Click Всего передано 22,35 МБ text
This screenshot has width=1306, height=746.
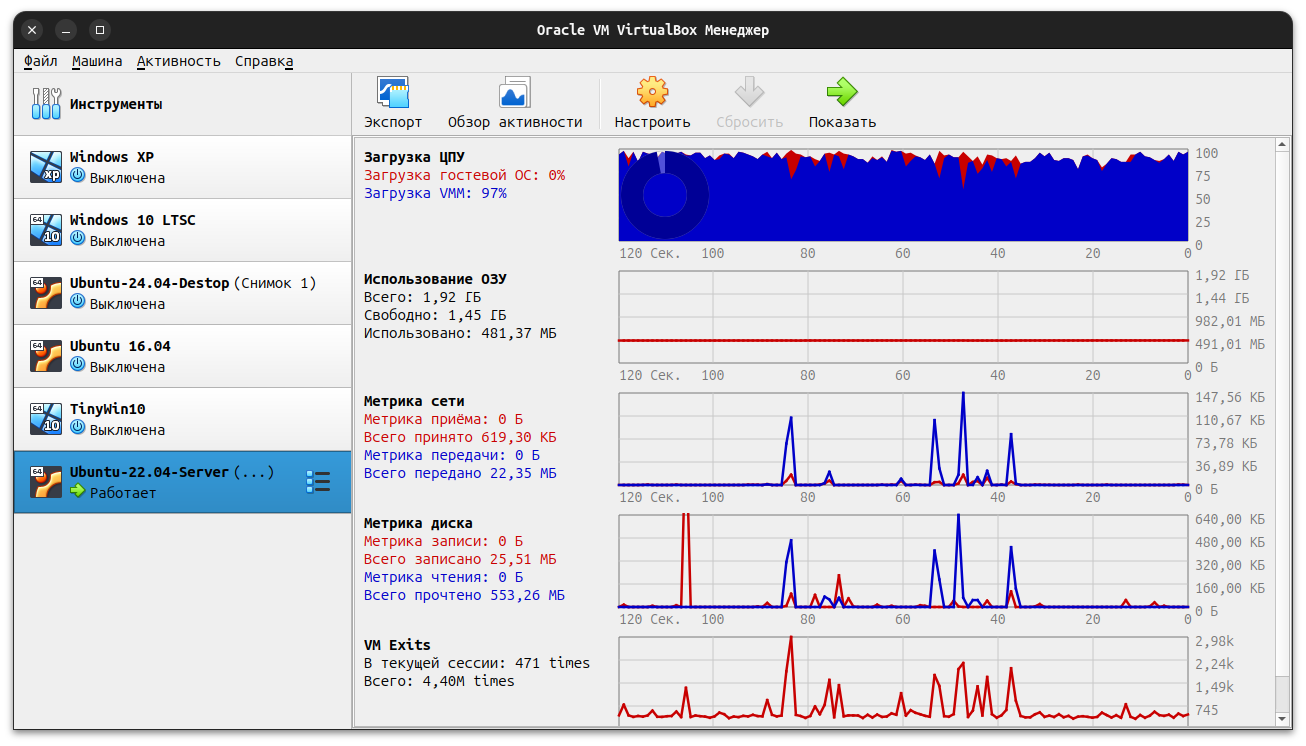pos(460,473)
